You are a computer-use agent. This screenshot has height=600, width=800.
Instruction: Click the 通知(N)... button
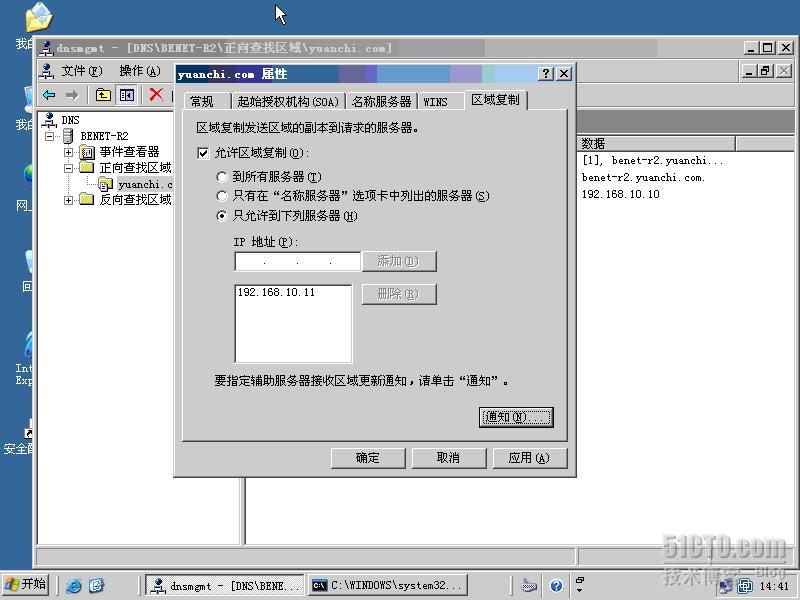(x=516, y=417)
